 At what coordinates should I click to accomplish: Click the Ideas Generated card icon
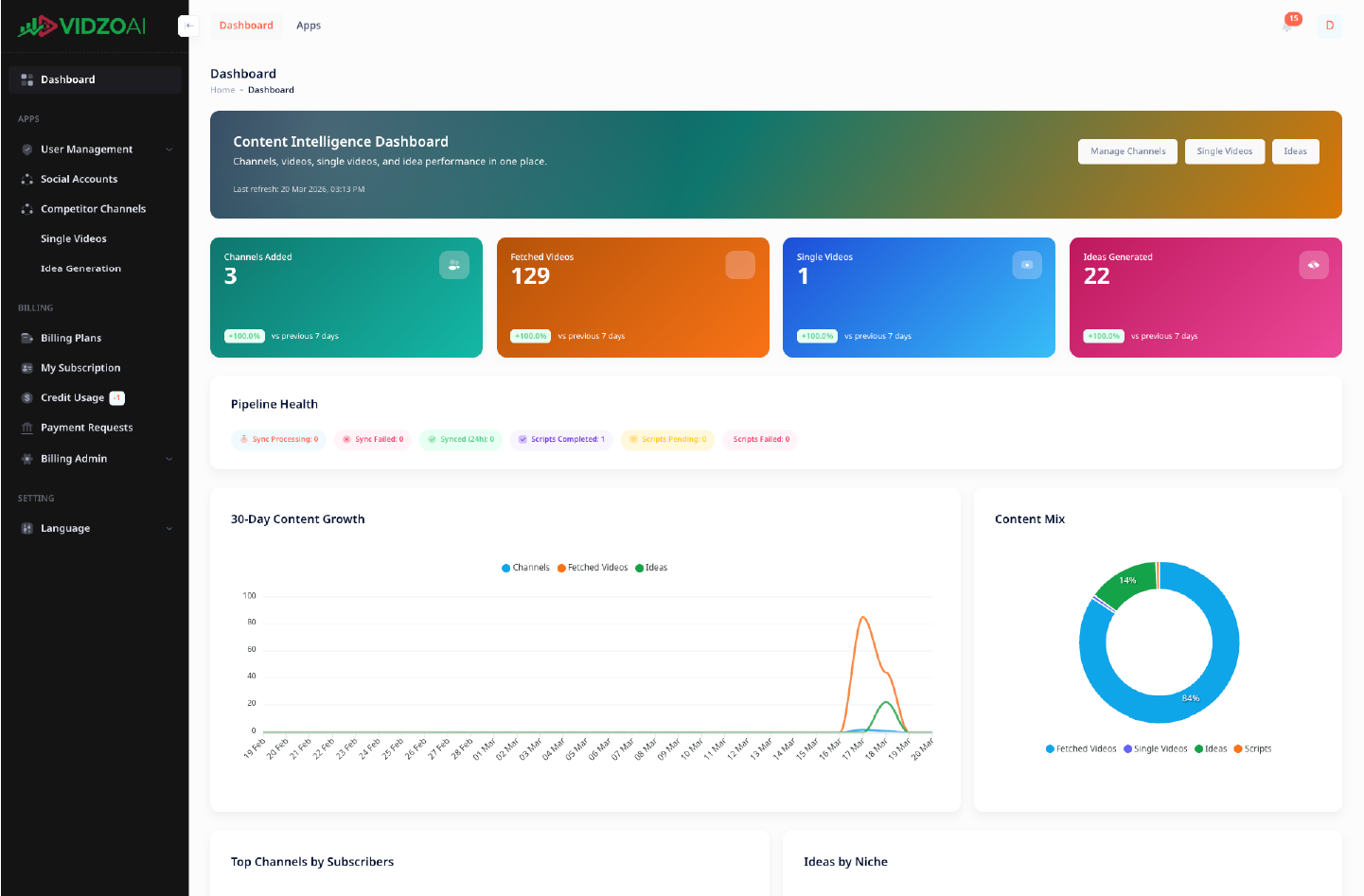pyautogui.click(x=1313, y=265)
